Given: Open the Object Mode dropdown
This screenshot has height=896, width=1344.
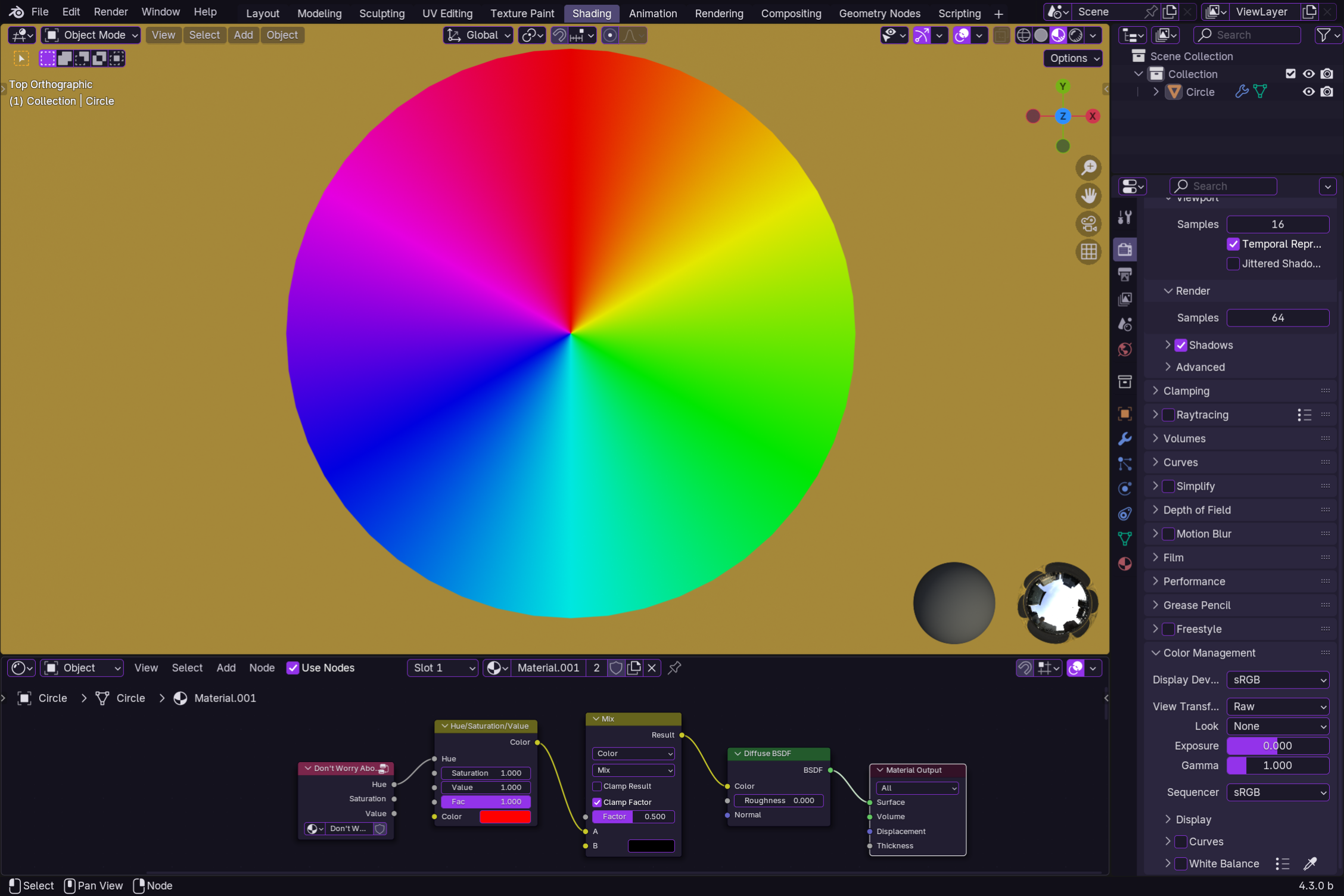Looking at the screenshot, I should point(91,35).
